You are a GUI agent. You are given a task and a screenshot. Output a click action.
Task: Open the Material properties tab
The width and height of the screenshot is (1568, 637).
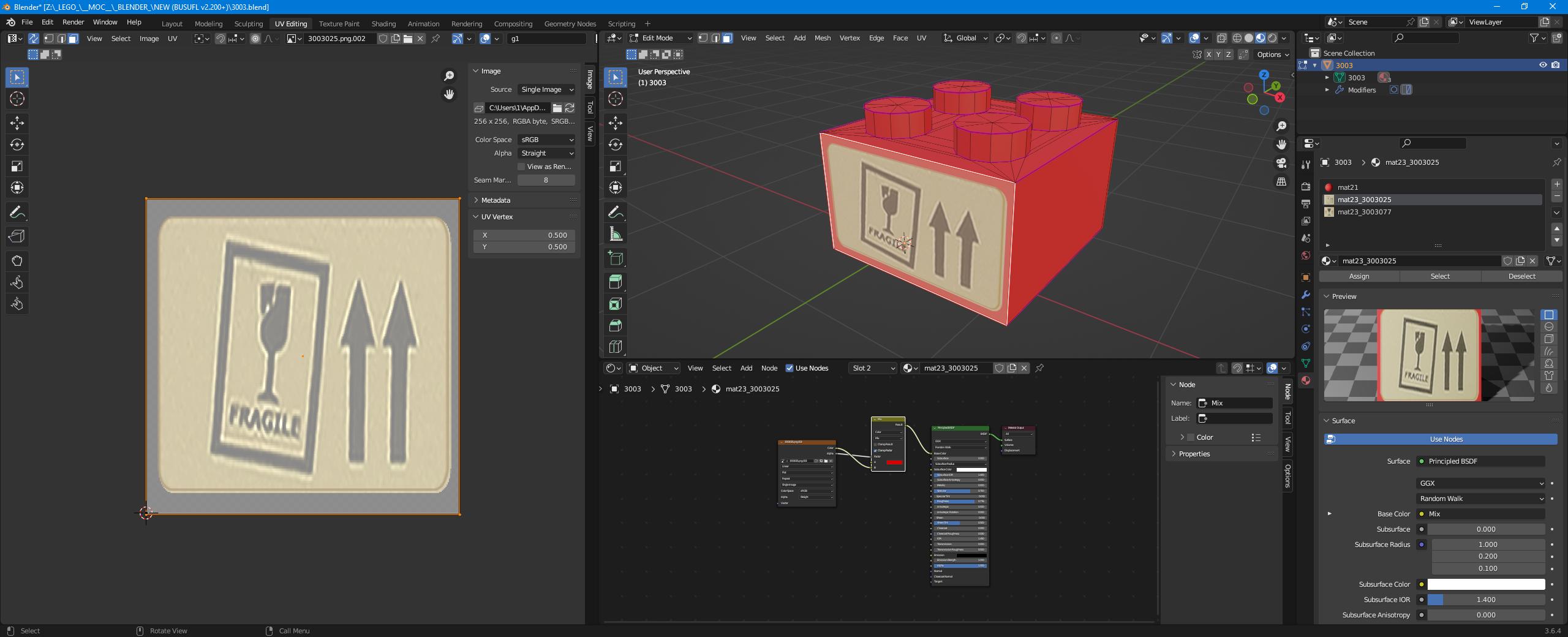click(1306, 380)
